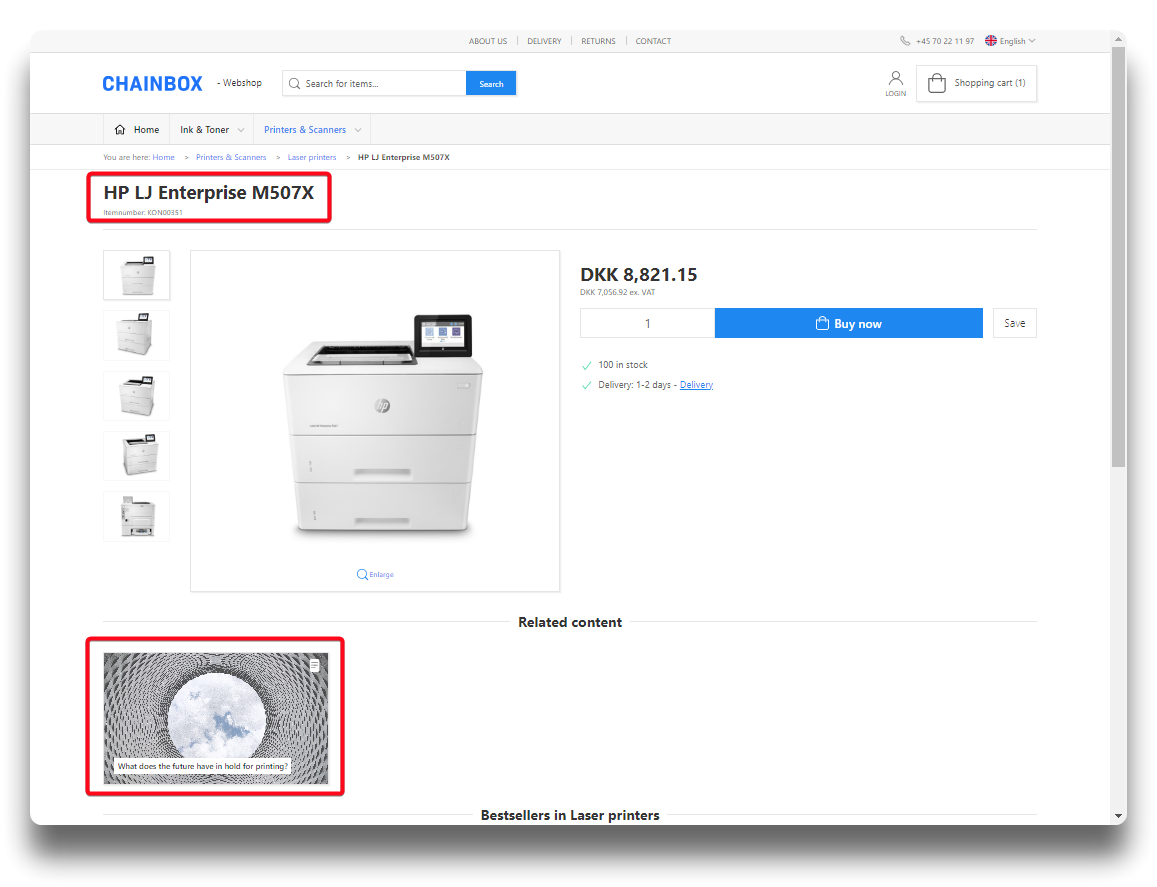Click the magnifier icon in search box
The height and width of the screenshot is (887, 1157).
tap(294, 83)
